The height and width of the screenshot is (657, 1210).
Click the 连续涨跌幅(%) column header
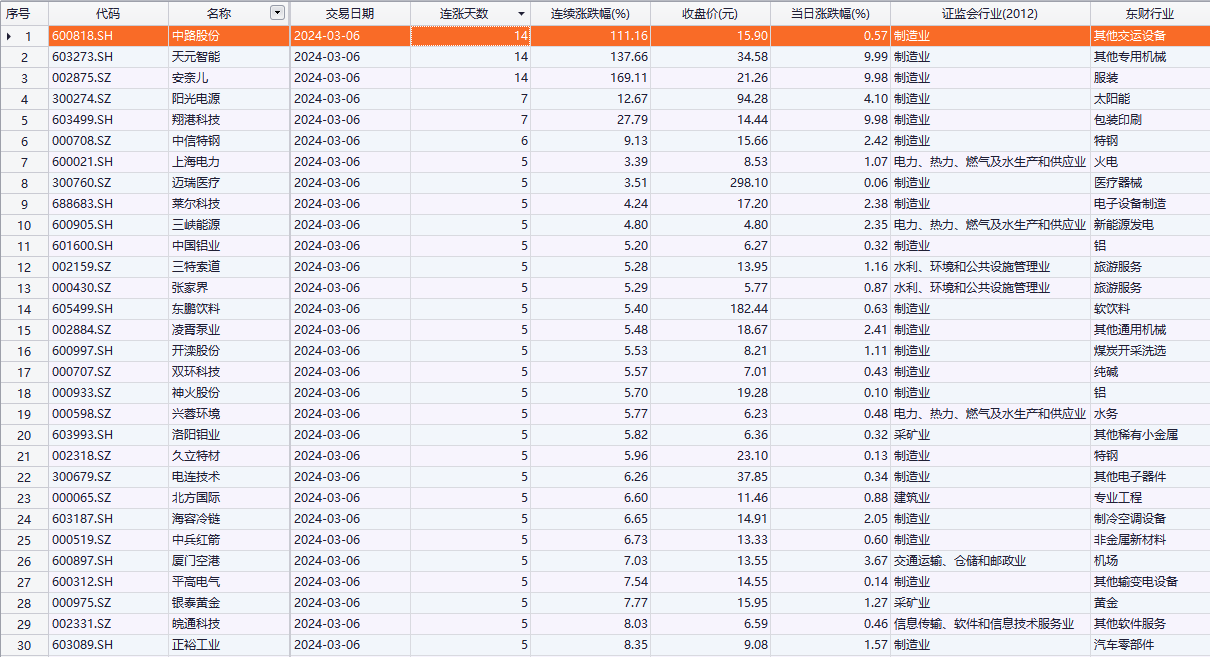pyautogui.click(x=590, y=14)
